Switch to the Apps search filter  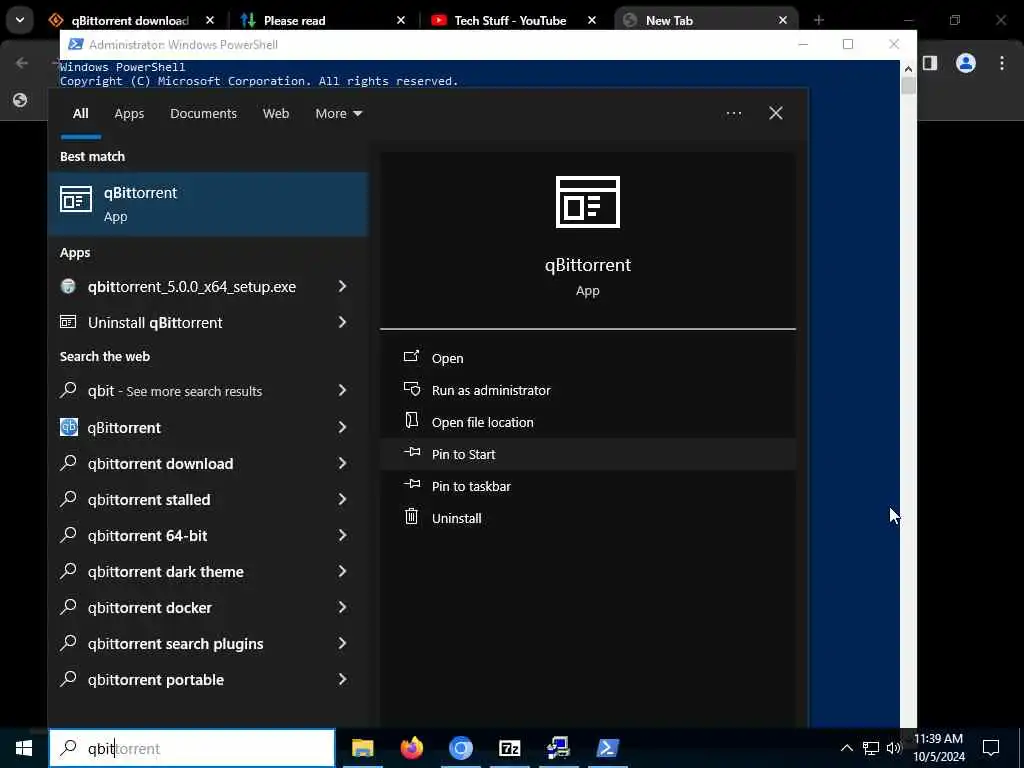(x=129, y=114)
